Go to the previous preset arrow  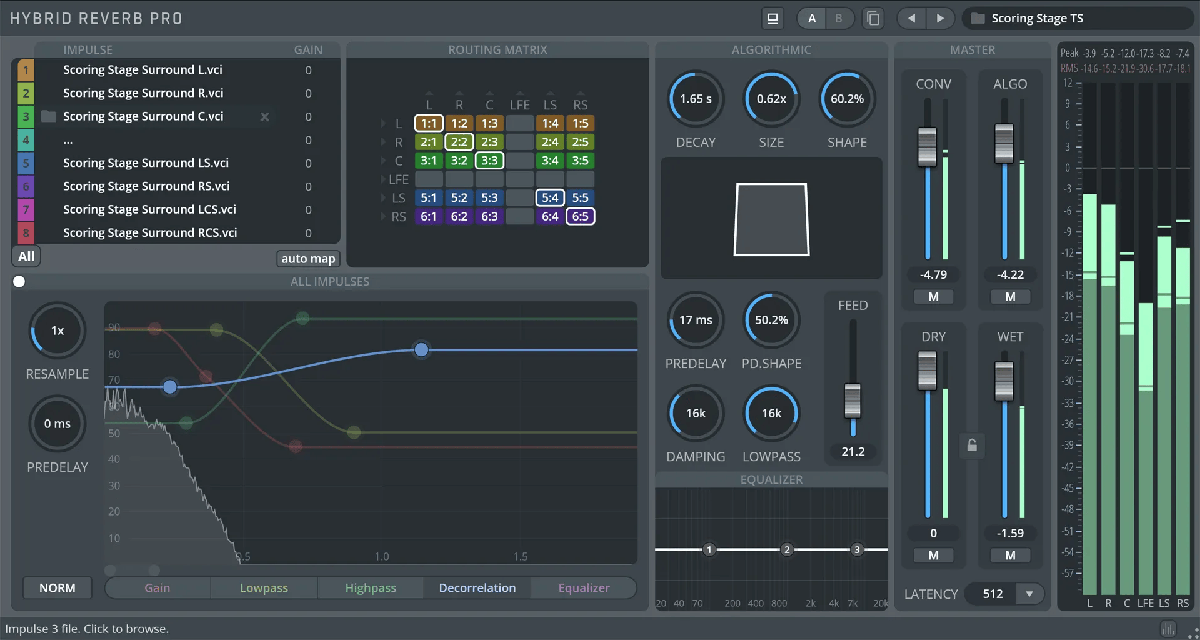point(910,18)
